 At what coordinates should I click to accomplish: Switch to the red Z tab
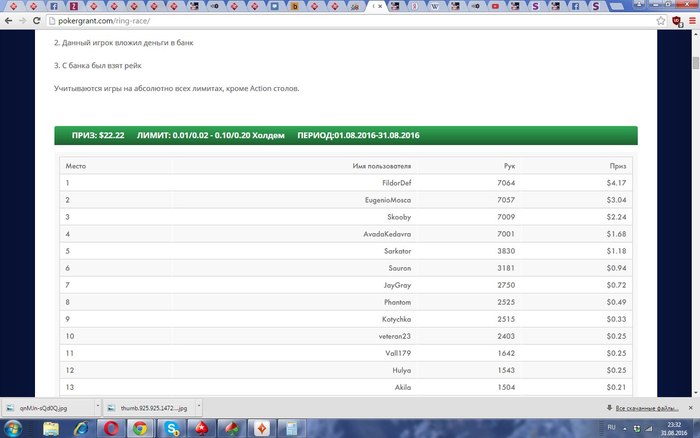click(x=74, y=6)
